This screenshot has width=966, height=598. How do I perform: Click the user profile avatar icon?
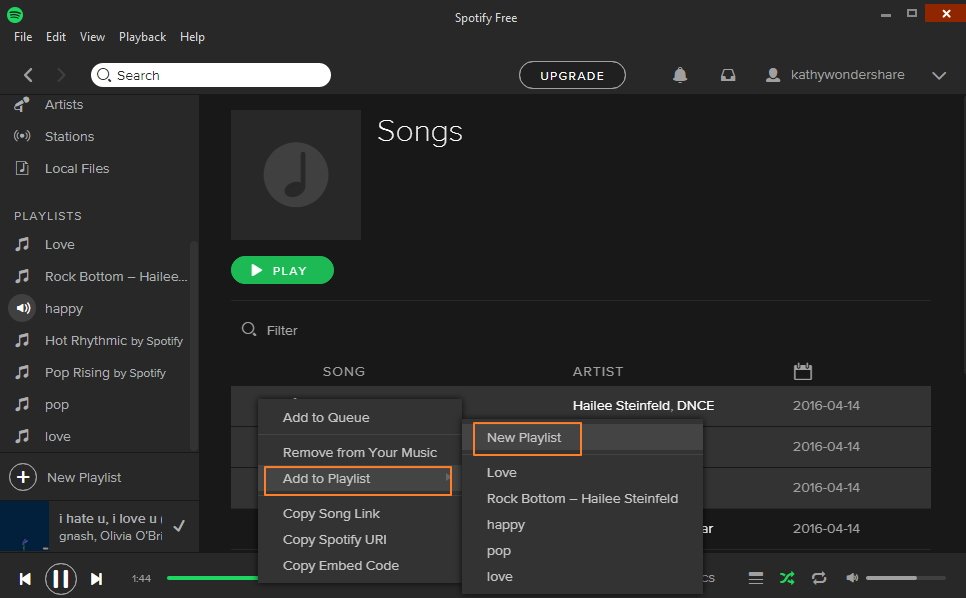point(773,75)
